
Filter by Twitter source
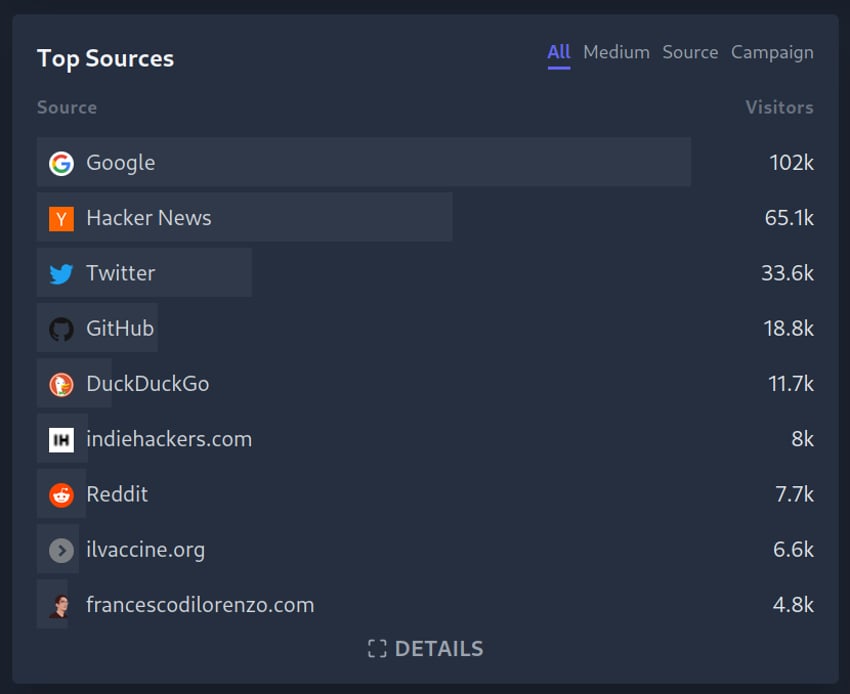121,273
